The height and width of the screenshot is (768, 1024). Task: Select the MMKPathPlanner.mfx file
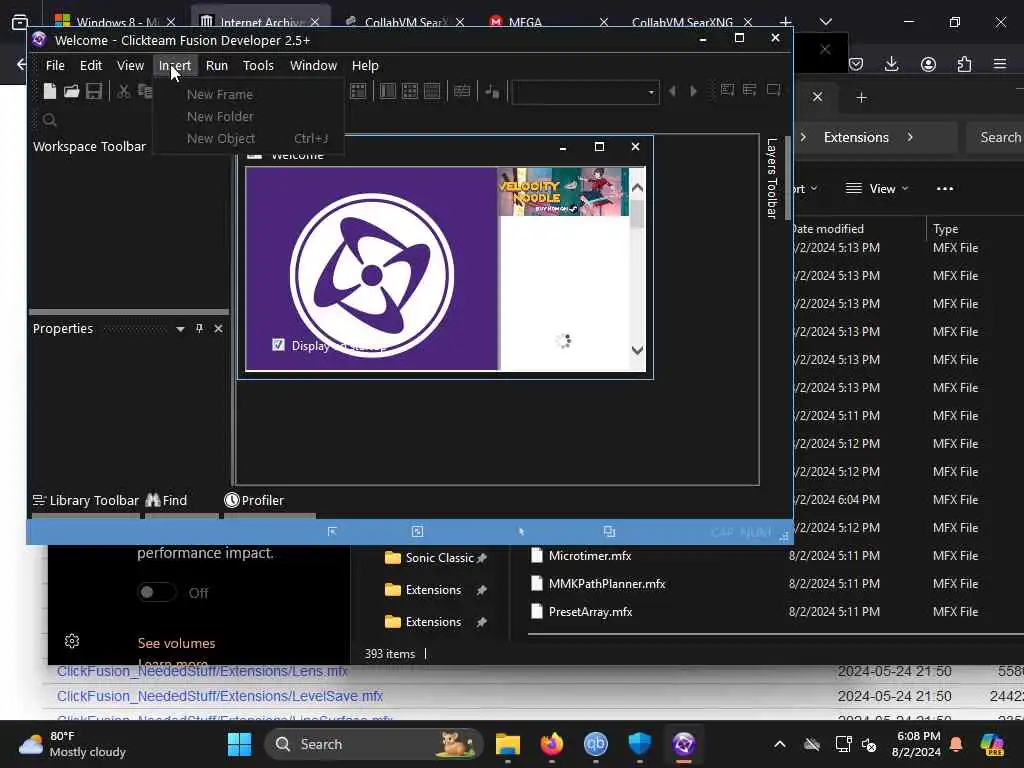607,584
